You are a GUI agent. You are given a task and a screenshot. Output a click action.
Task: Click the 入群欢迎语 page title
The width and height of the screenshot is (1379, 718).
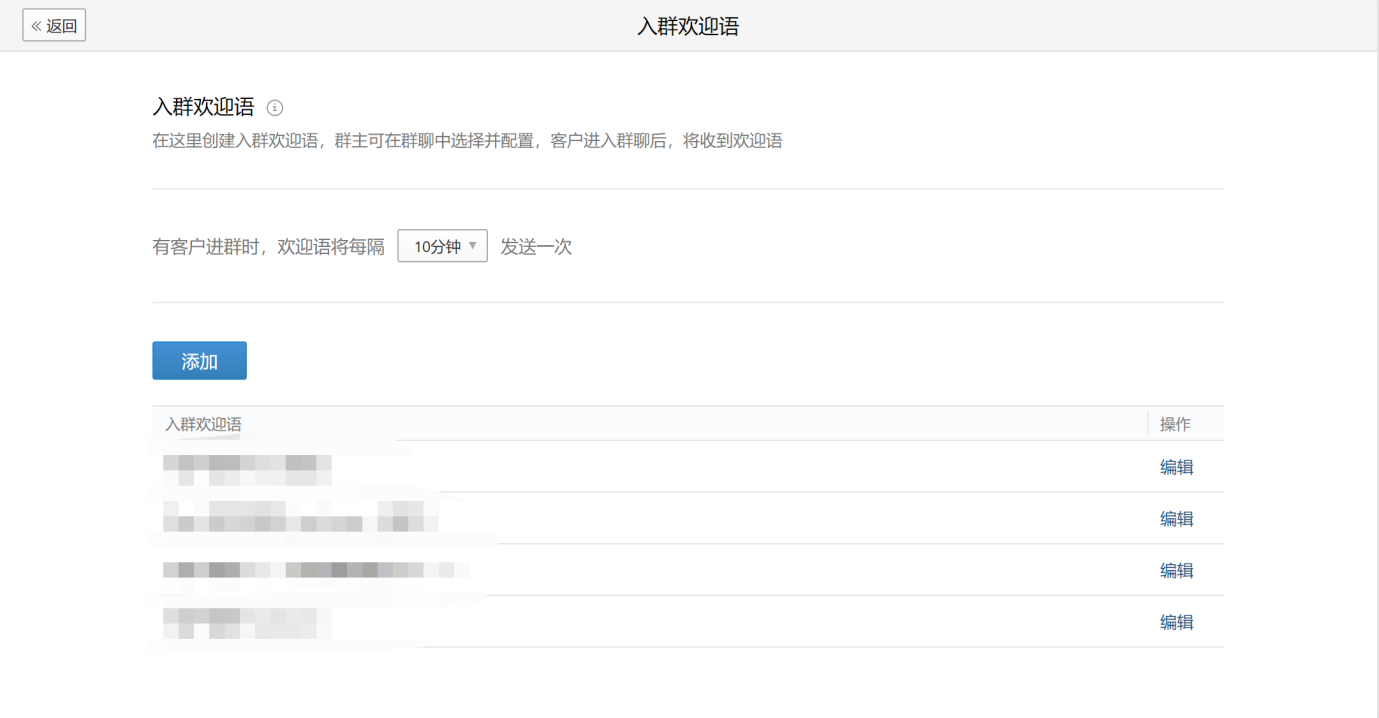(x=687, y=24)
